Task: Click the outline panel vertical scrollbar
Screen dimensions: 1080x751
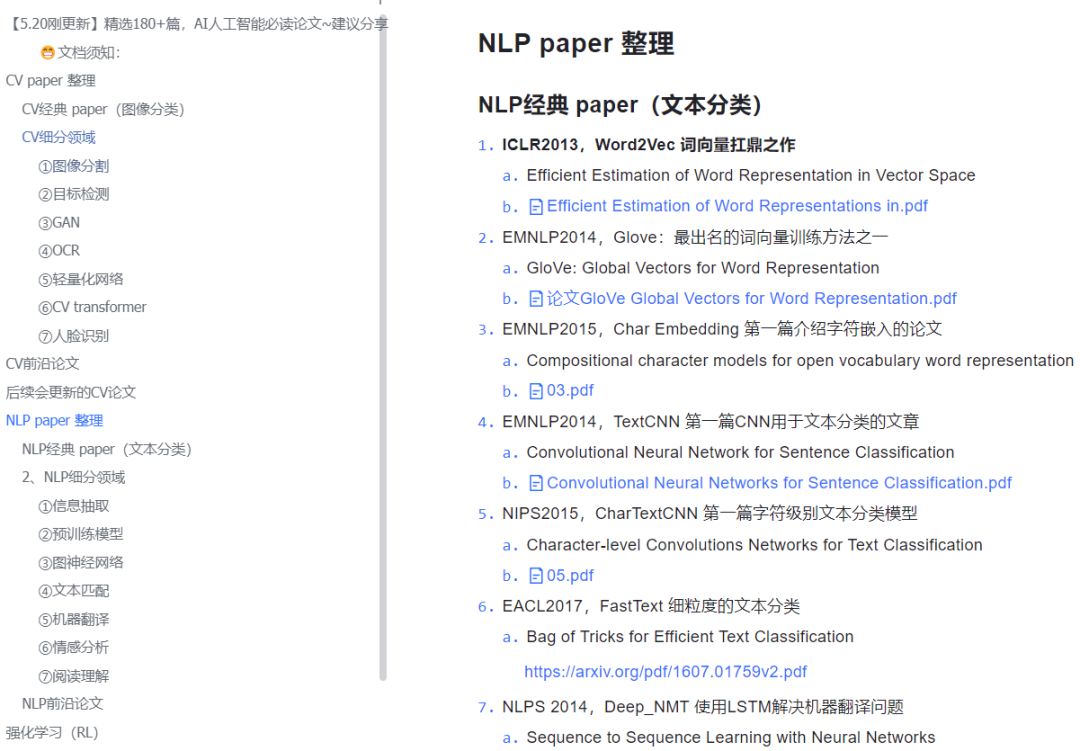Action: tap(383, 348)
